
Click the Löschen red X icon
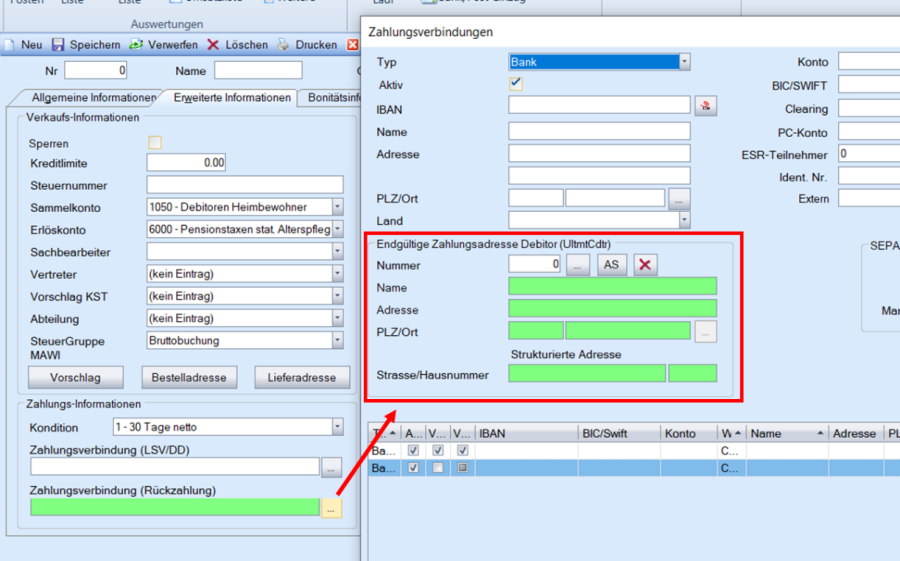coord(213,45)
